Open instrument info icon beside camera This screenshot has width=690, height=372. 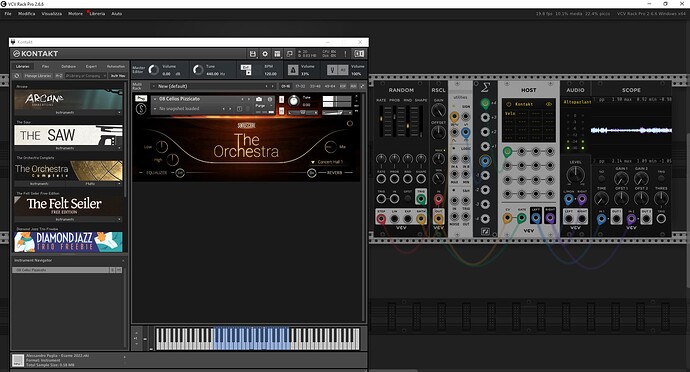[x=270, y=99]
